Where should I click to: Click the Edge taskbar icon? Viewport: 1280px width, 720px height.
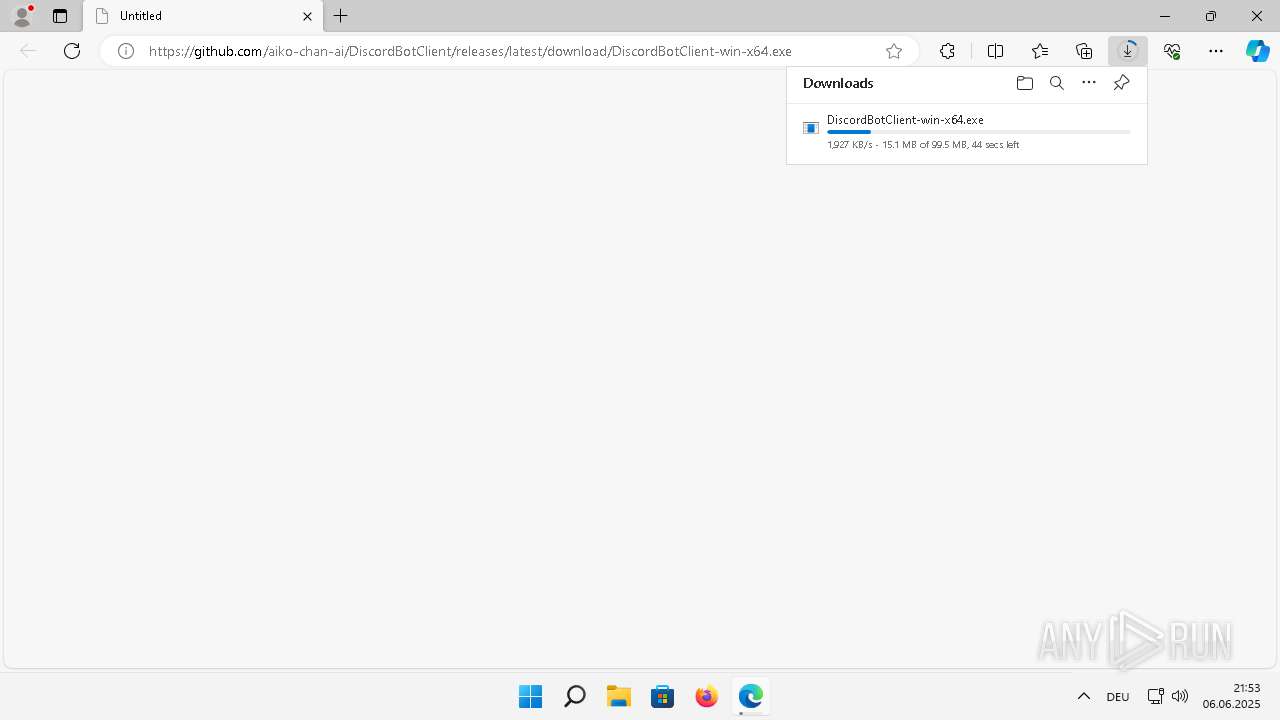point(750,696)
